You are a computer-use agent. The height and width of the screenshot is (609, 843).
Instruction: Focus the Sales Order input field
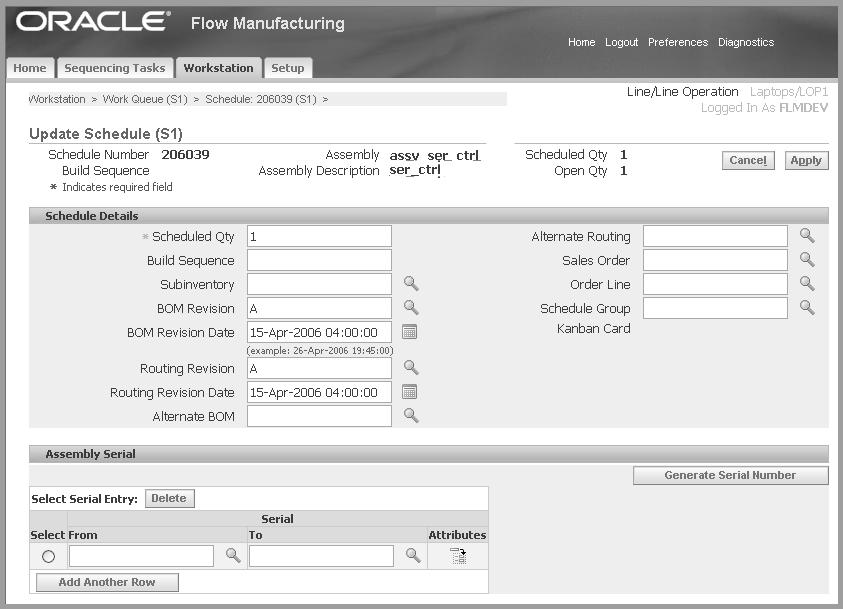click(716, 260)
